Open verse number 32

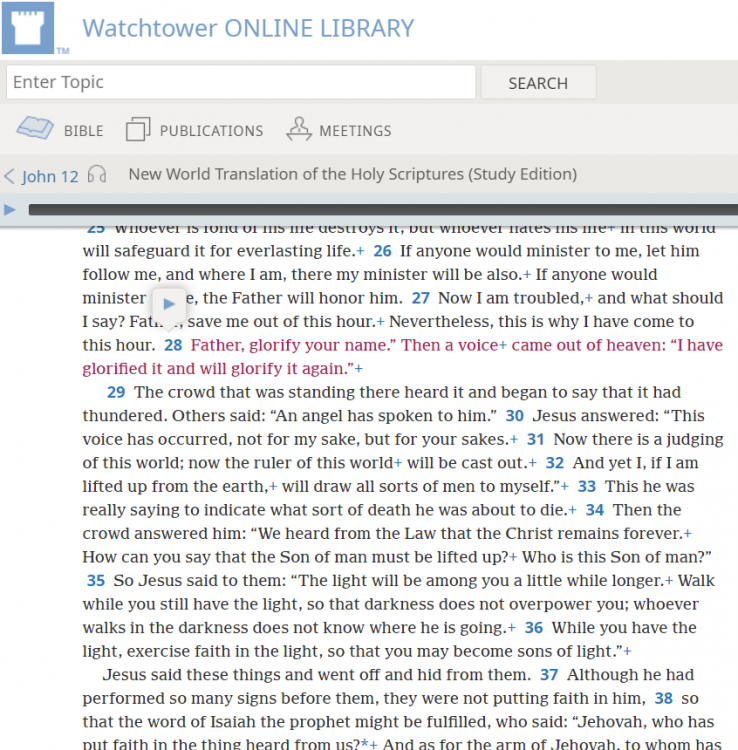pyautogui.click(x=555, y=463)
